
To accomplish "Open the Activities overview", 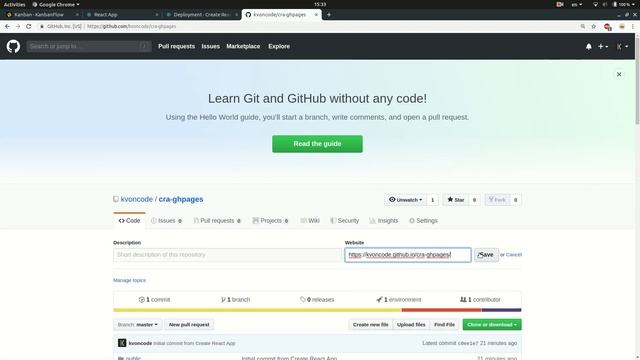I will click(x=14, y=4).
